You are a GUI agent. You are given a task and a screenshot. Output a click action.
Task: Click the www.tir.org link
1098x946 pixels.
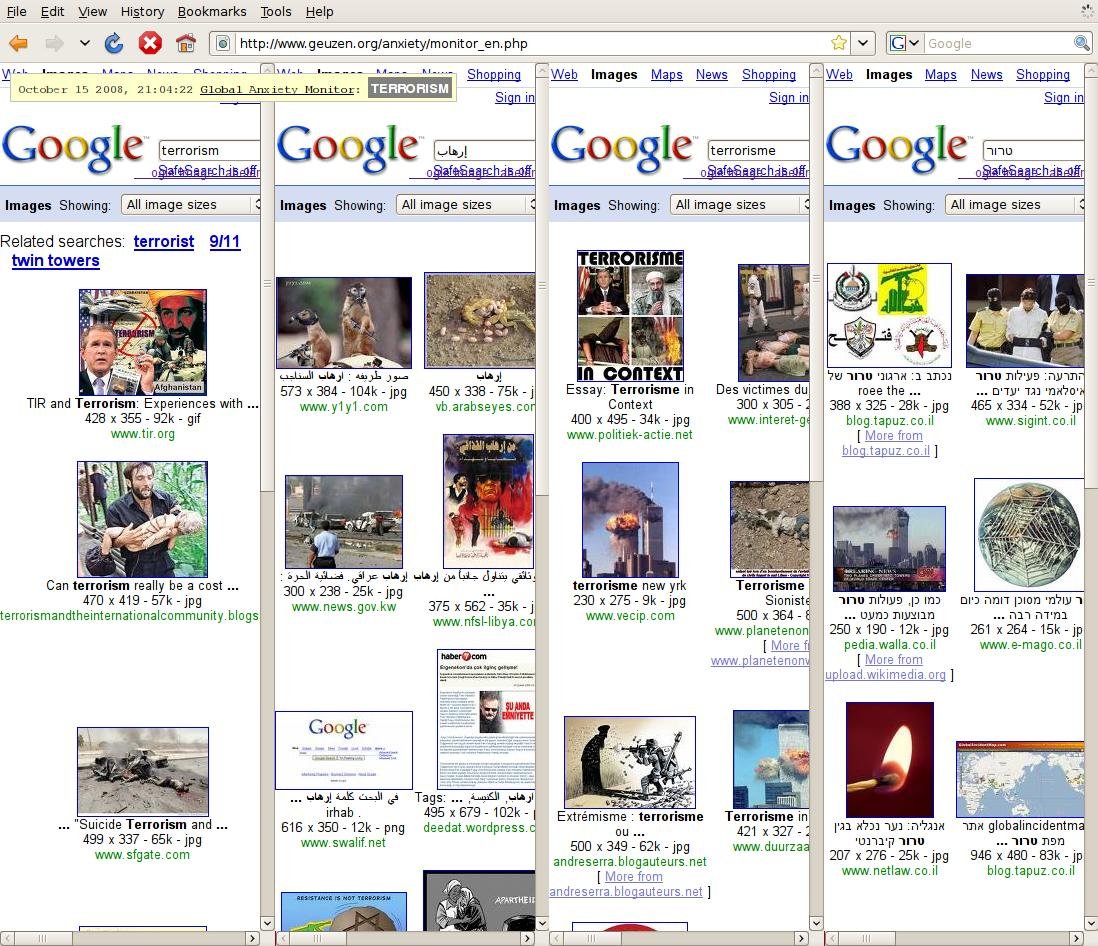click(143, 434)
